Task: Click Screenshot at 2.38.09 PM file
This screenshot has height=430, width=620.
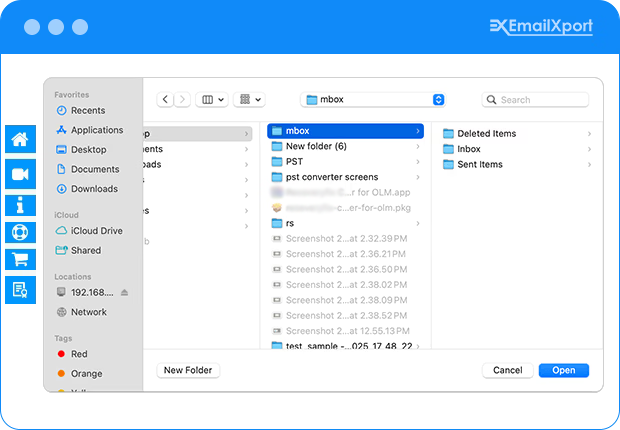Action: 346,300
